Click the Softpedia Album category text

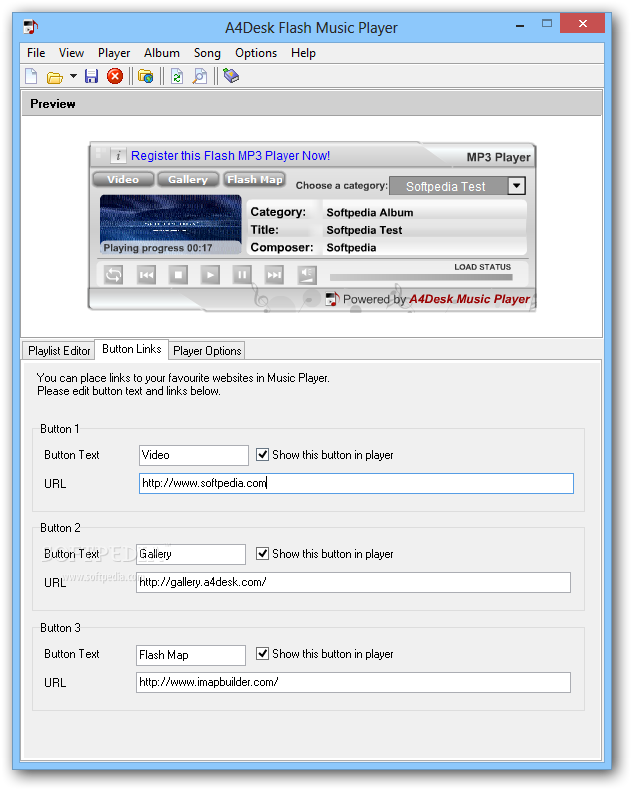click(369, 213)
